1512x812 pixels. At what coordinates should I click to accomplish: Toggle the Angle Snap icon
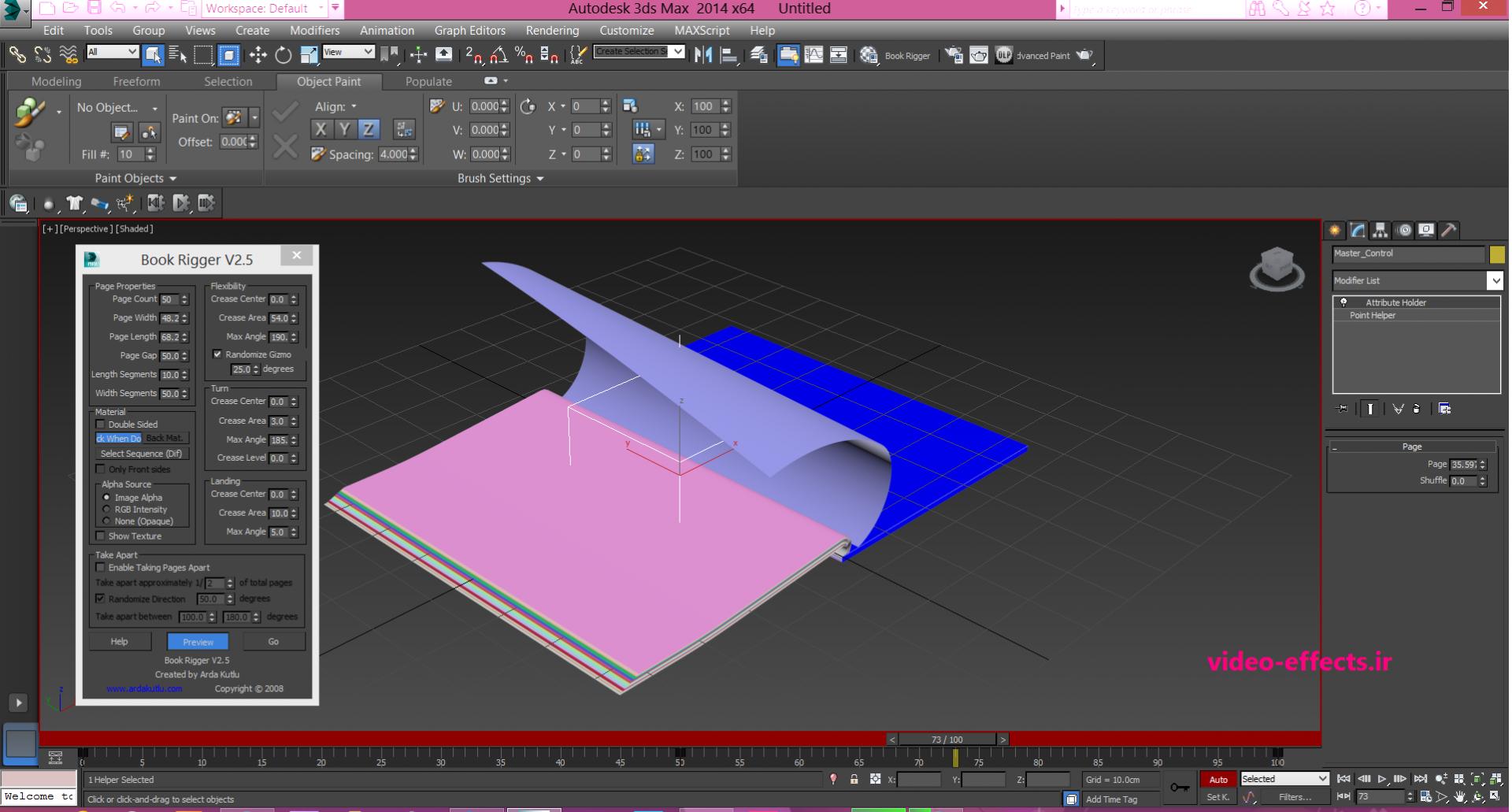click(x=498, y=54)
